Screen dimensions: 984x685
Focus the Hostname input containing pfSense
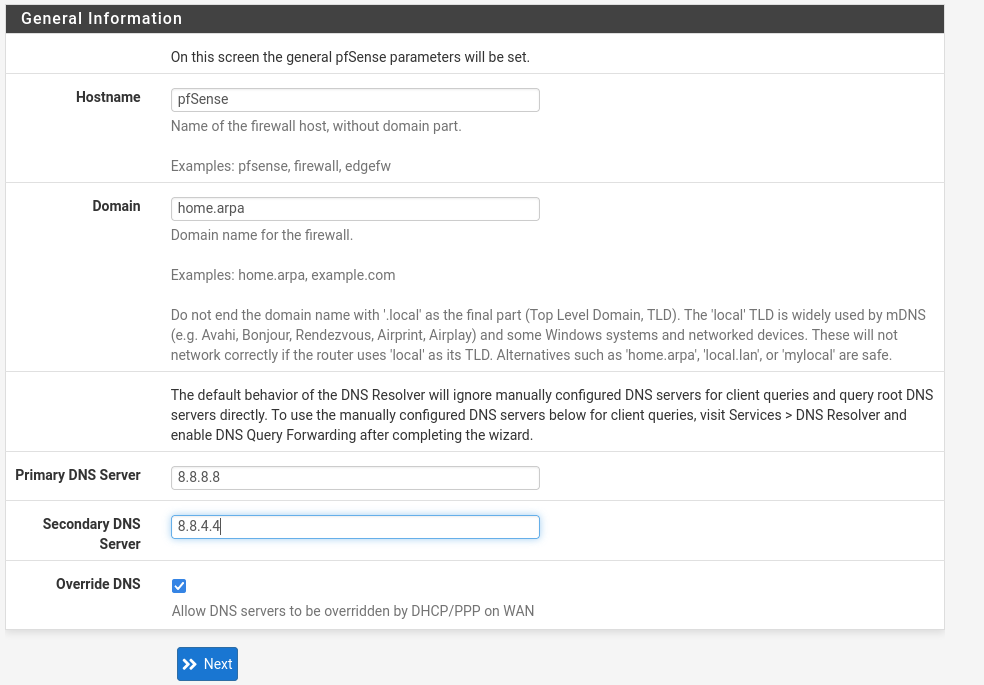355,100
